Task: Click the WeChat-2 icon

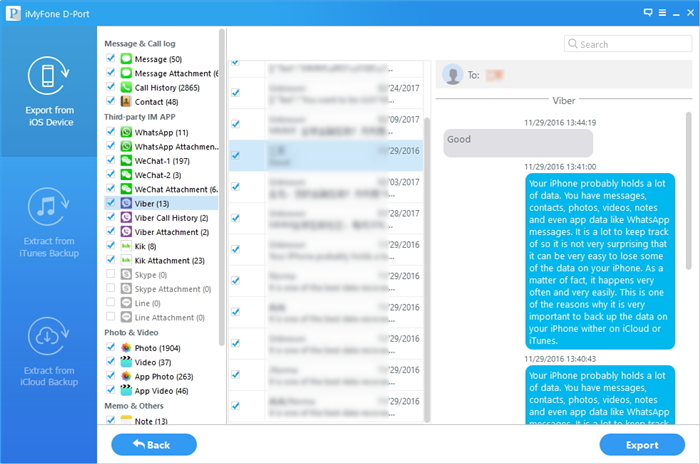Action: tap(126, 175)
